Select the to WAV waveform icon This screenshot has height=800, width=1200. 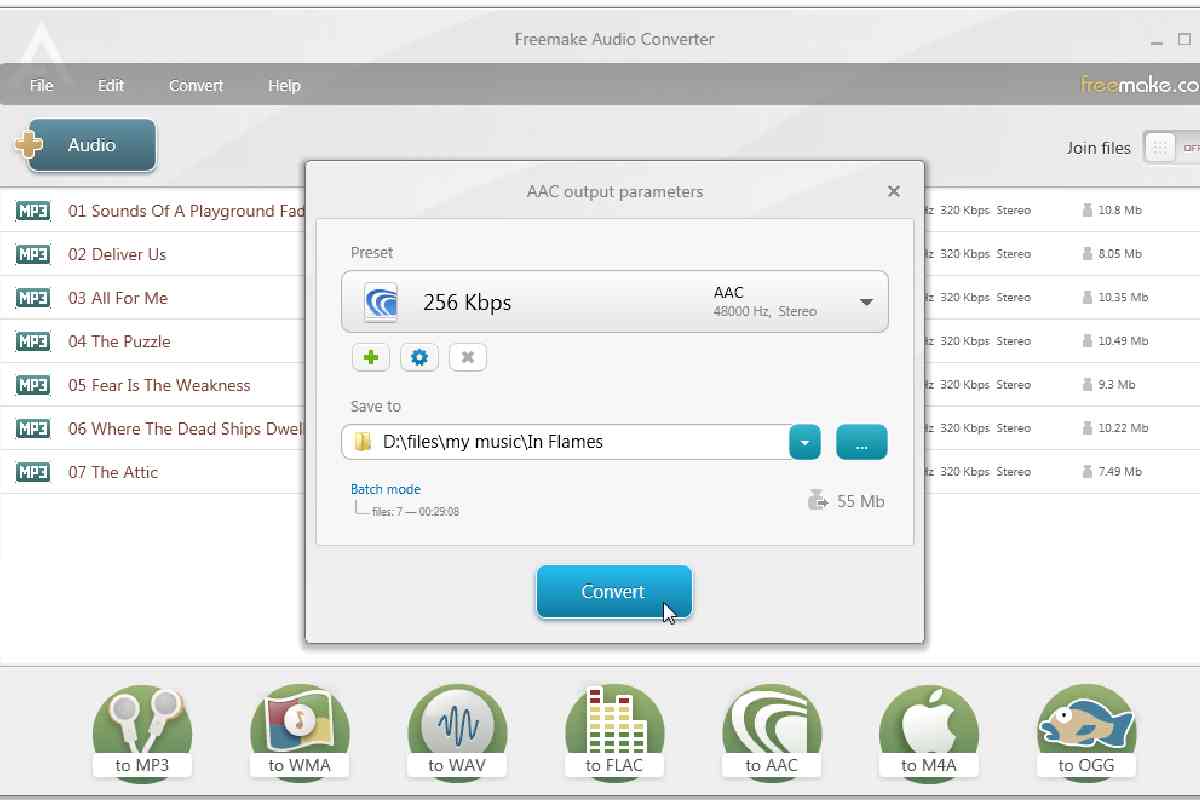tap(457, 731)
